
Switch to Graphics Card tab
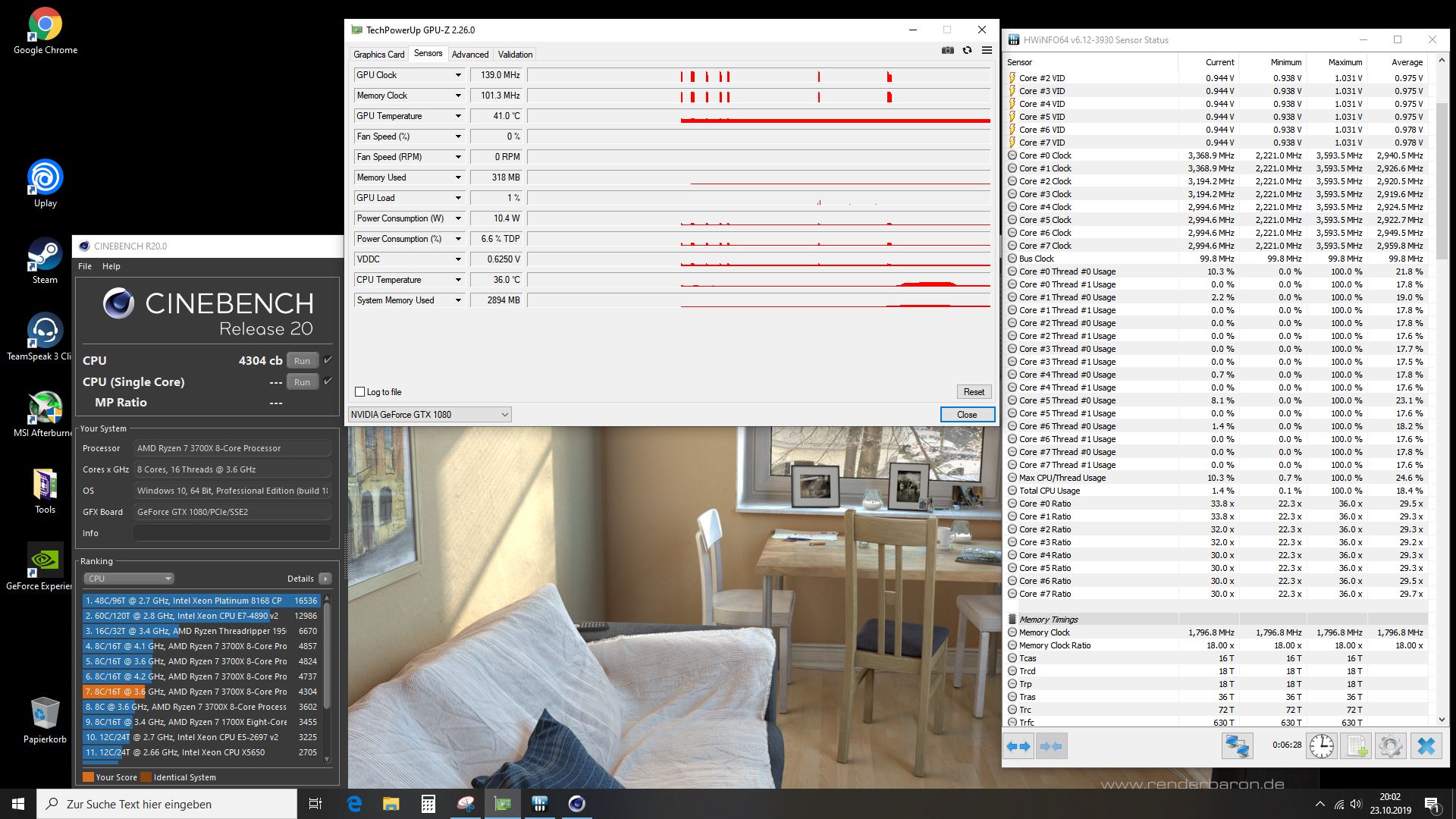378,55
